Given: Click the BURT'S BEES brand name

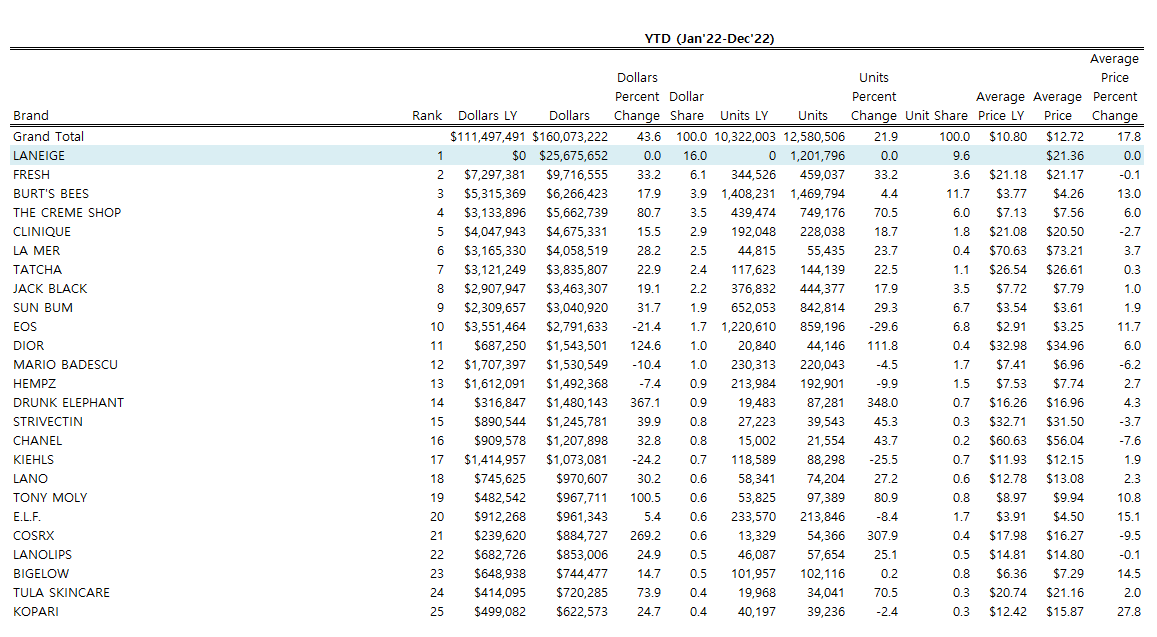Looking at the screenshot, I should pos(51,193).
